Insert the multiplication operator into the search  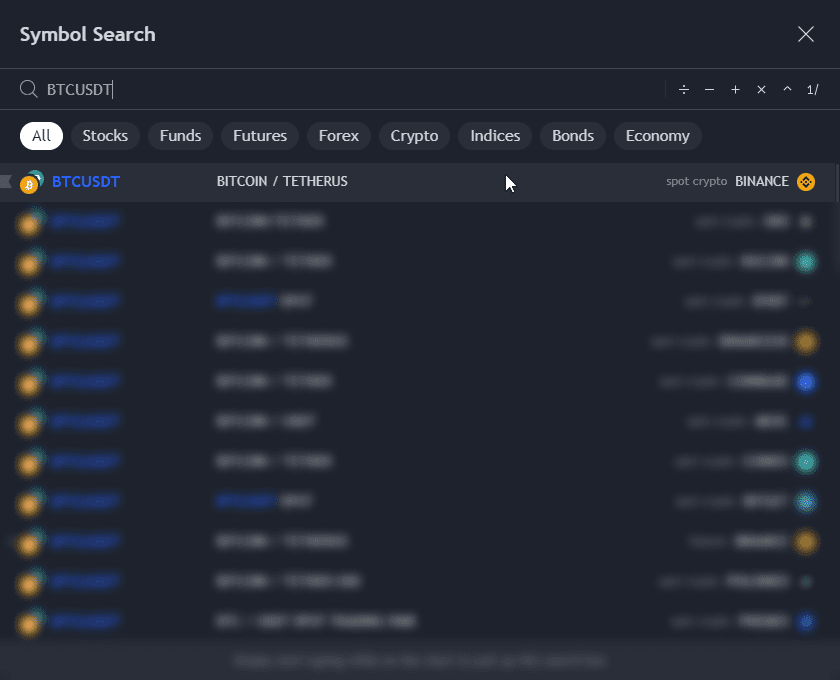(x=761, y=90)
